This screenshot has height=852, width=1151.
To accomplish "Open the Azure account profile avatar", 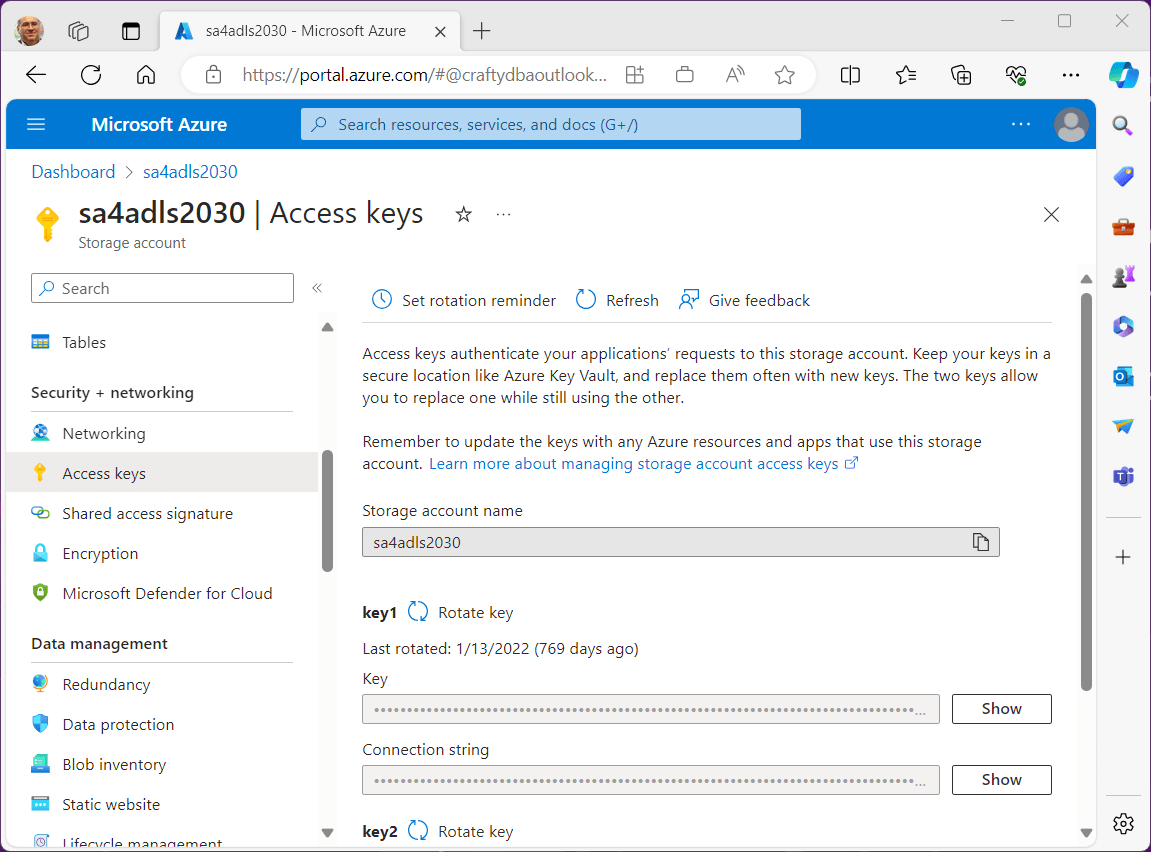I will point(1071,124).
